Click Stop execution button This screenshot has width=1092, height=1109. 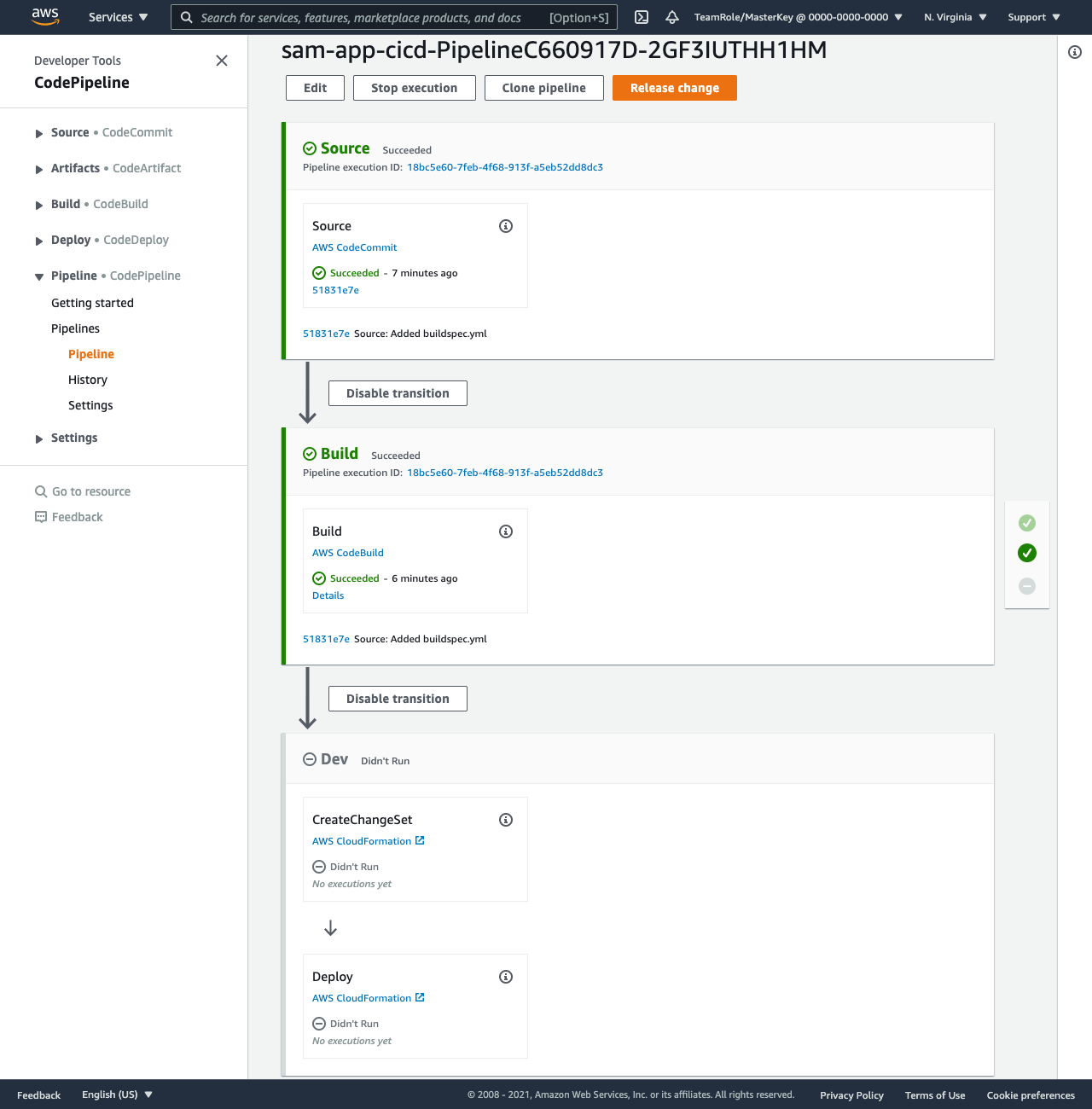(415, 88)
